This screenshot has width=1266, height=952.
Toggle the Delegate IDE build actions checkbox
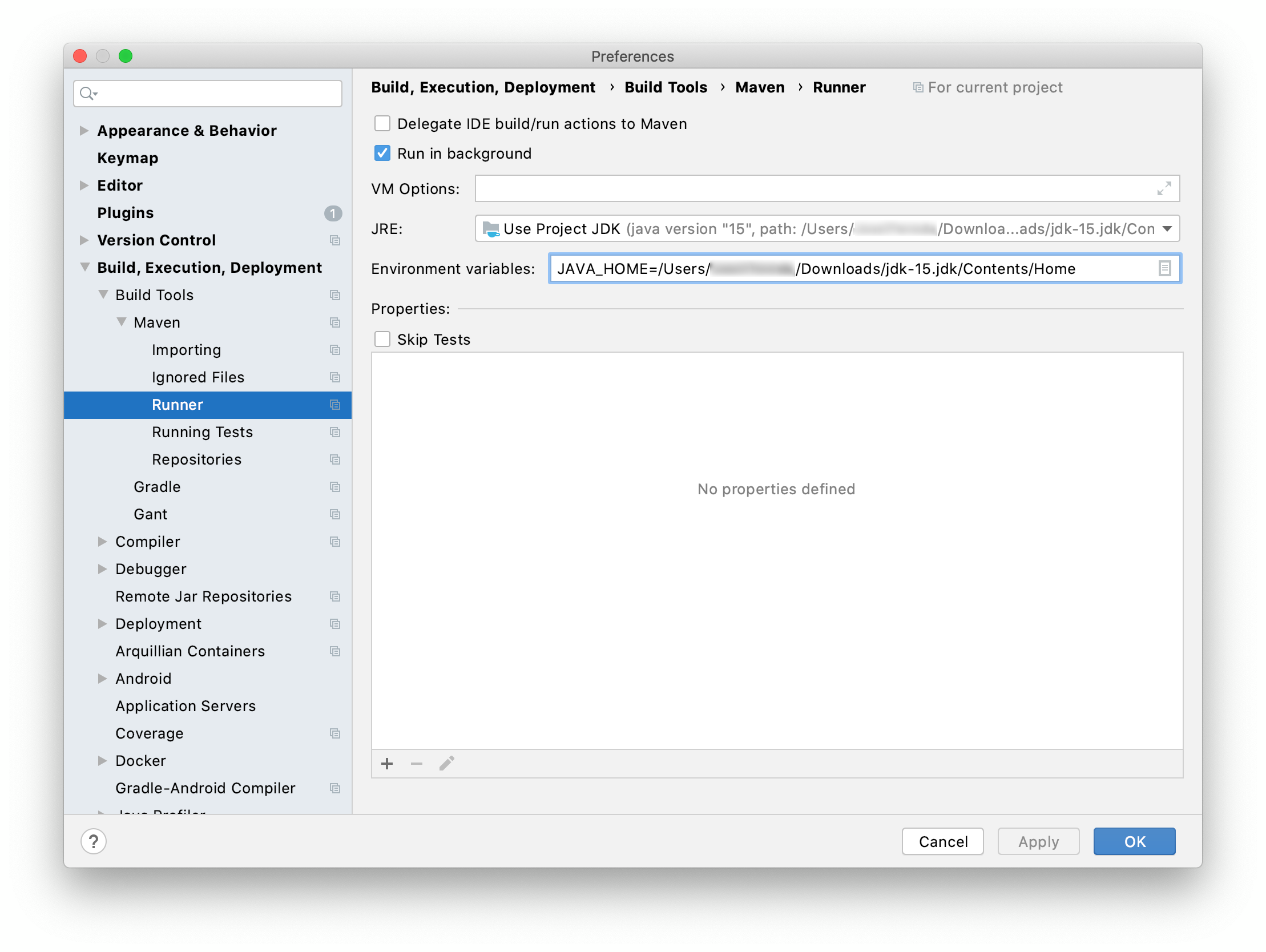point(384,123)
